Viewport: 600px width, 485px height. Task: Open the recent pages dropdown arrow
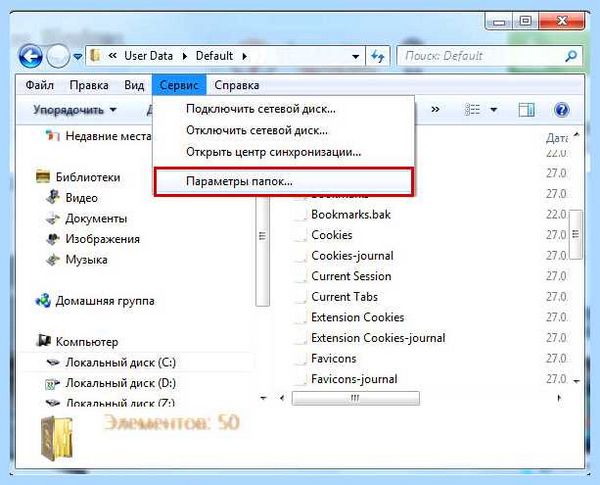coord(78,57)
